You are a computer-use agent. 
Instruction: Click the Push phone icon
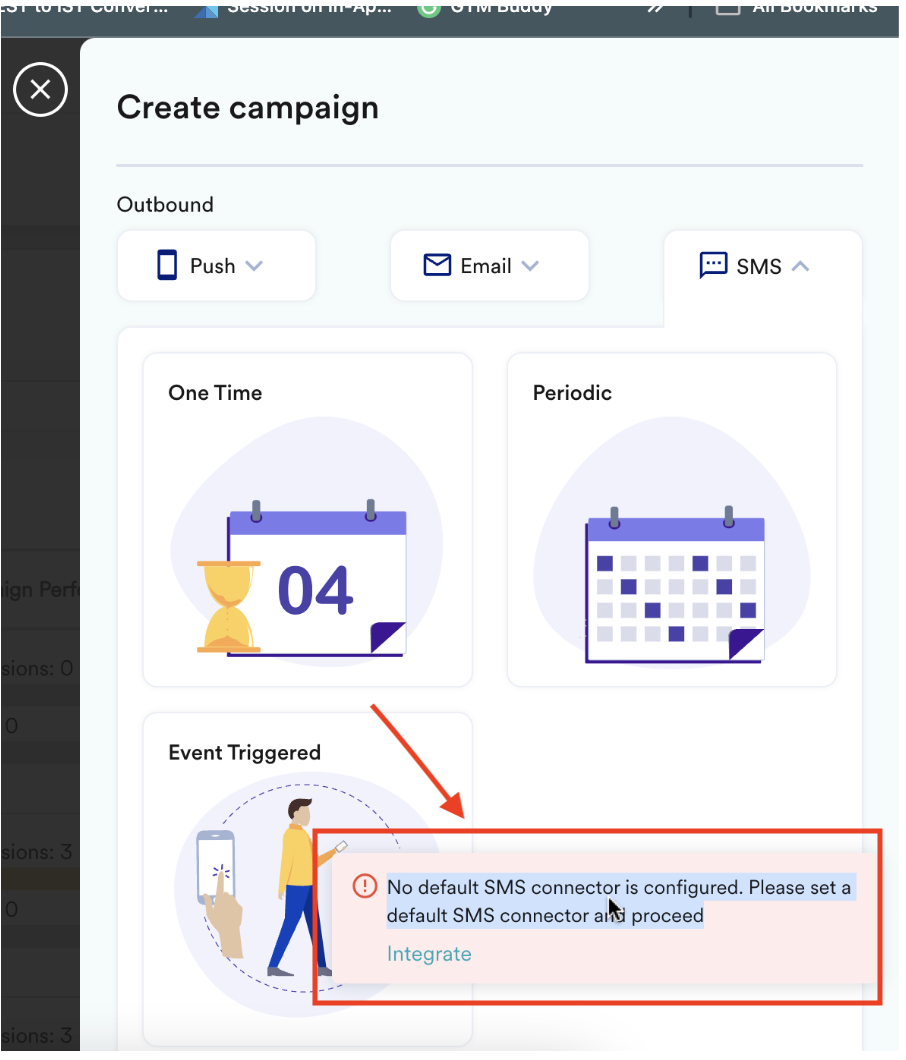pyautogui.click(x=167, y=266)
